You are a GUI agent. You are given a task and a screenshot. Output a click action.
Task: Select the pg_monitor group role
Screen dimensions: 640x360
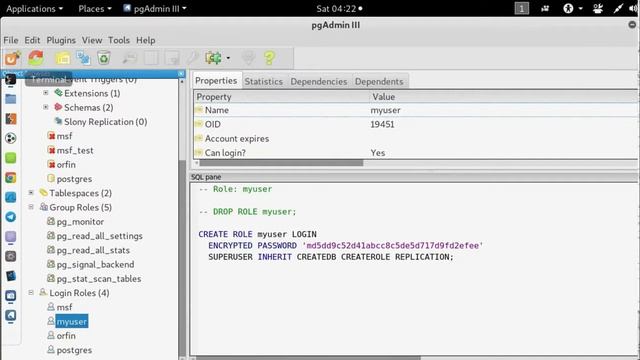(80, 222)
